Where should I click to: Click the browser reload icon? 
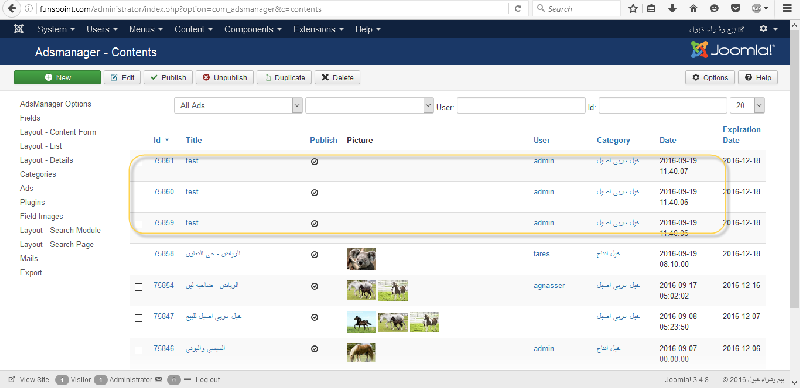[518, 9]
